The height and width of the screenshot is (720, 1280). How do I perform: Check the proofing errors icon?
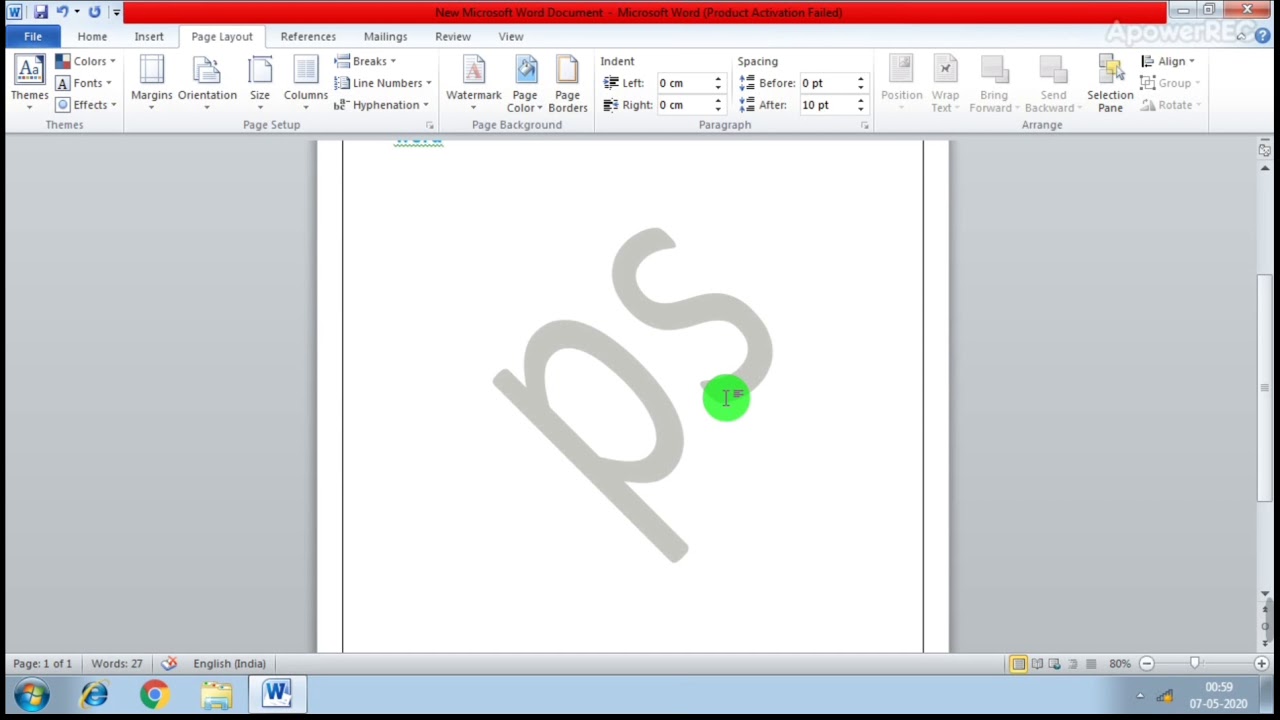tap(169, 664)
